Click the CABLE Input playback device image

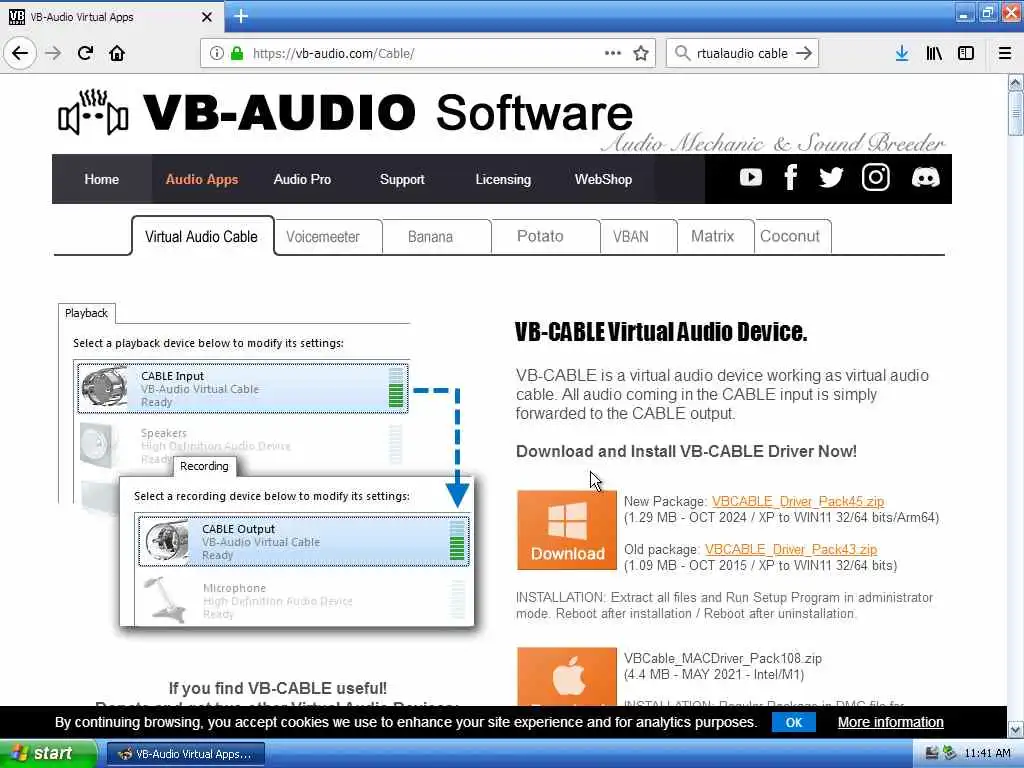[x=104, y=388]
